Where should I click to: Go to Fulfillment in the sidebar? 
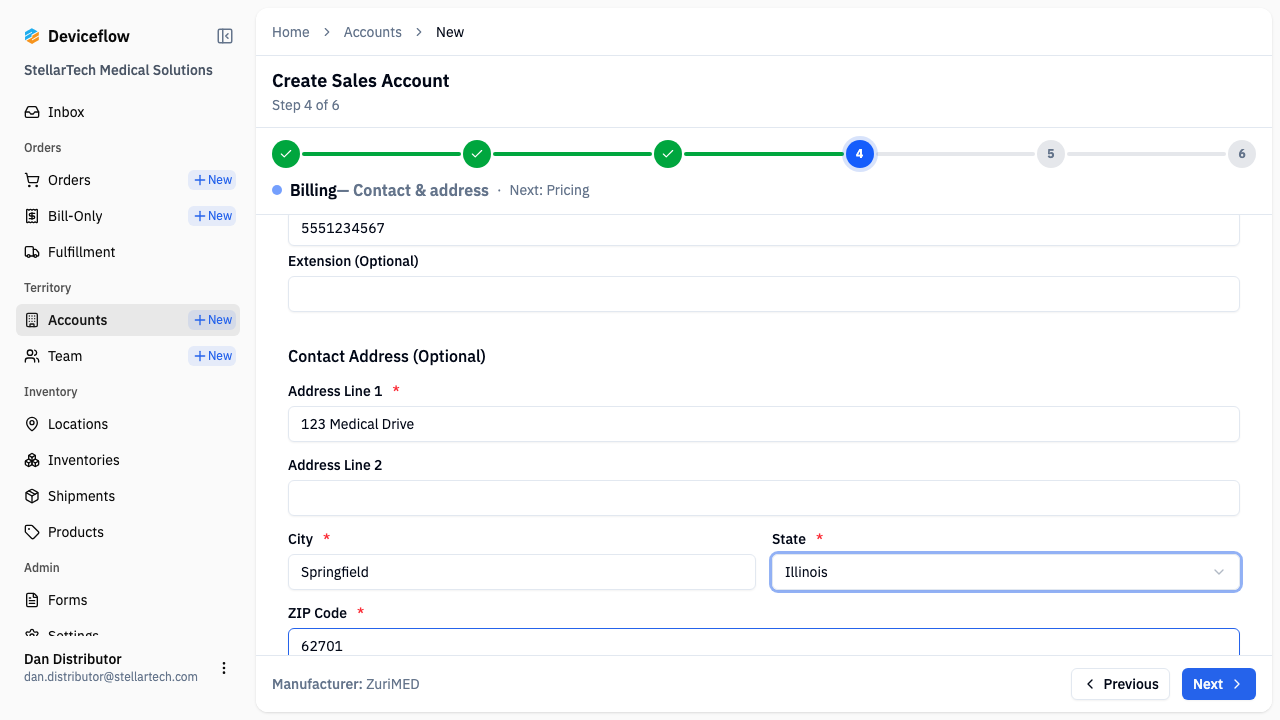coord(80,252)
